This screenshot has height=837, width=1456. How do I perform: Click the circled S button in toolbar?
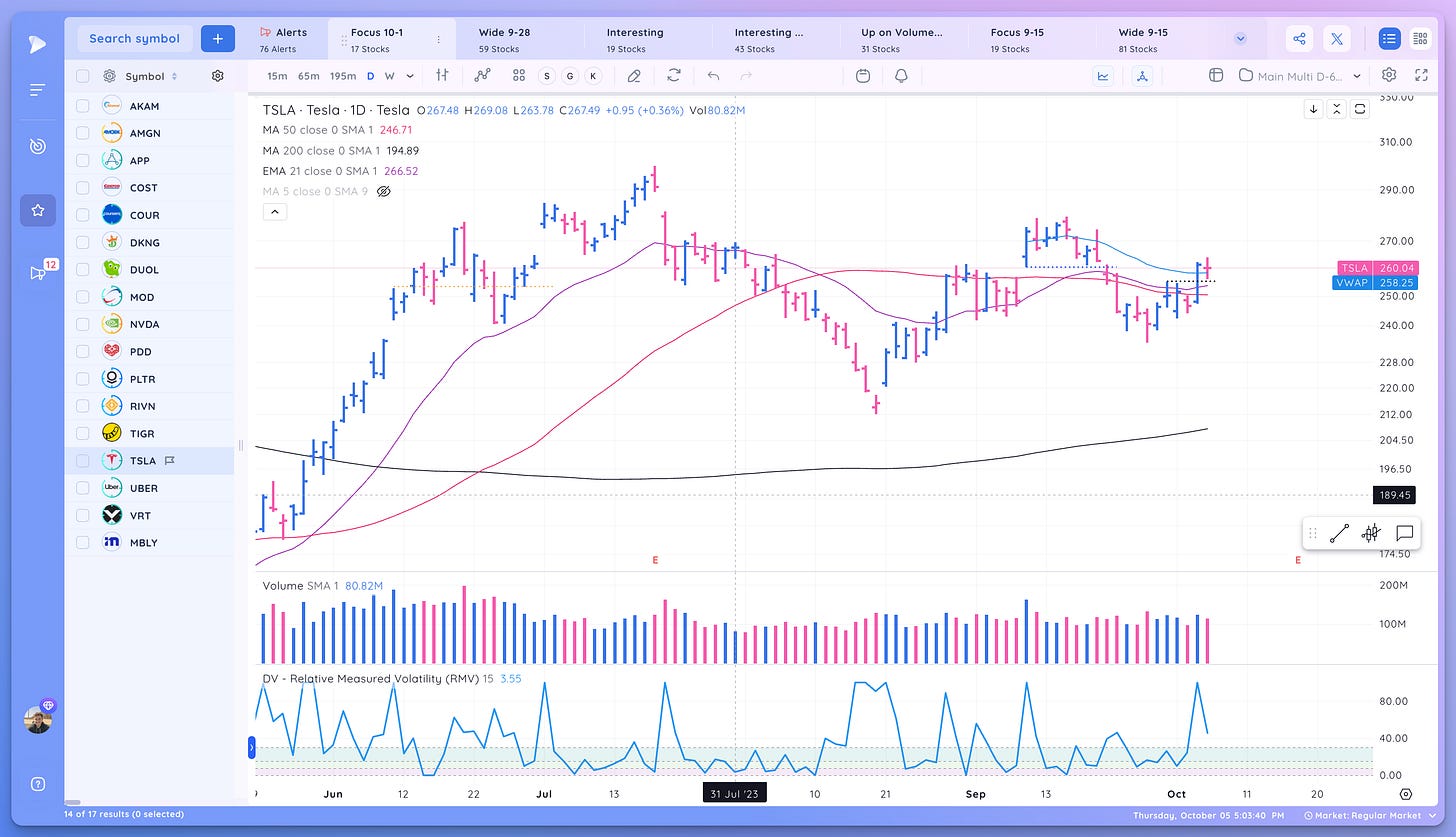(547, 76)
